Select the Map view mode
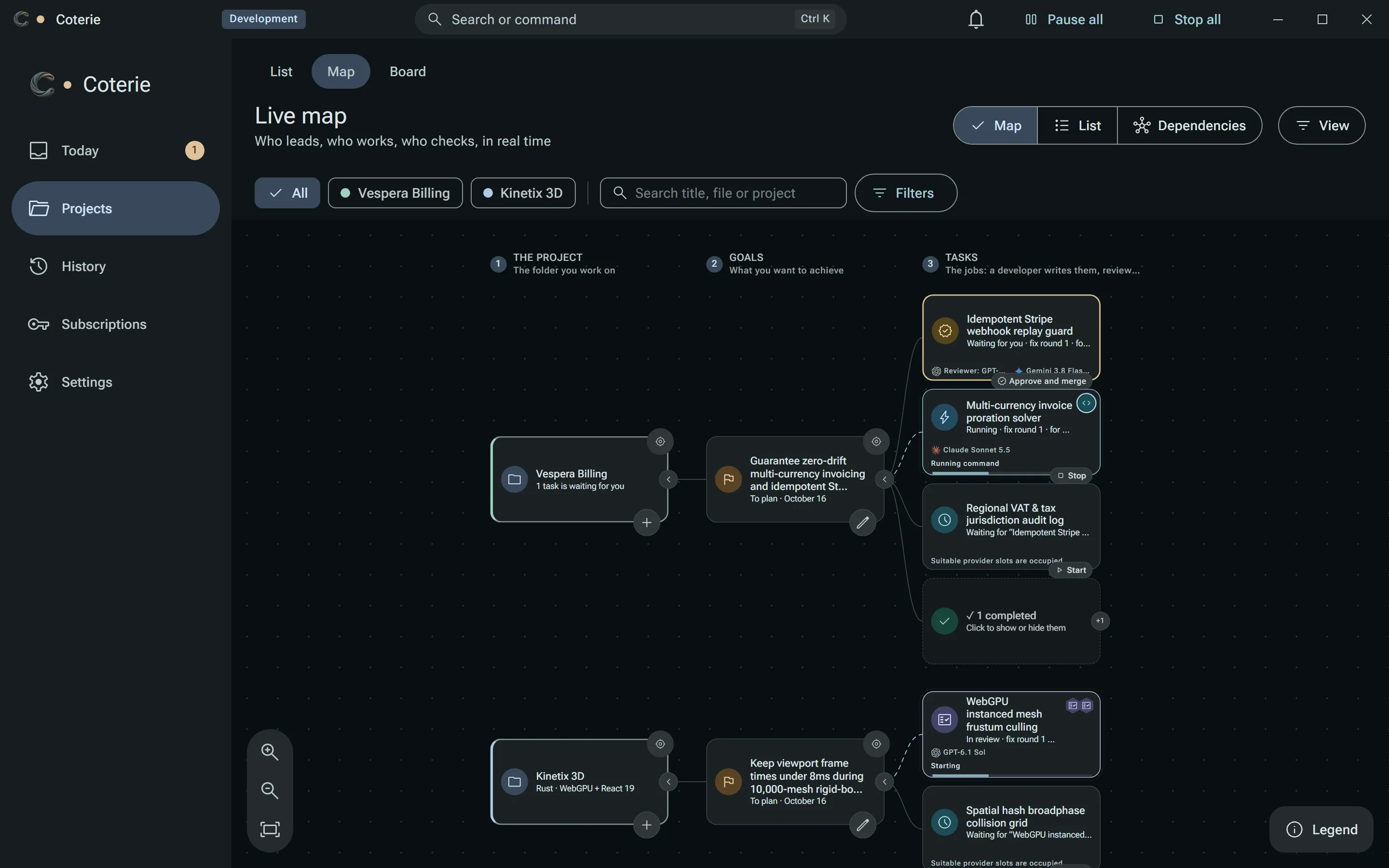 pos(995,125)
